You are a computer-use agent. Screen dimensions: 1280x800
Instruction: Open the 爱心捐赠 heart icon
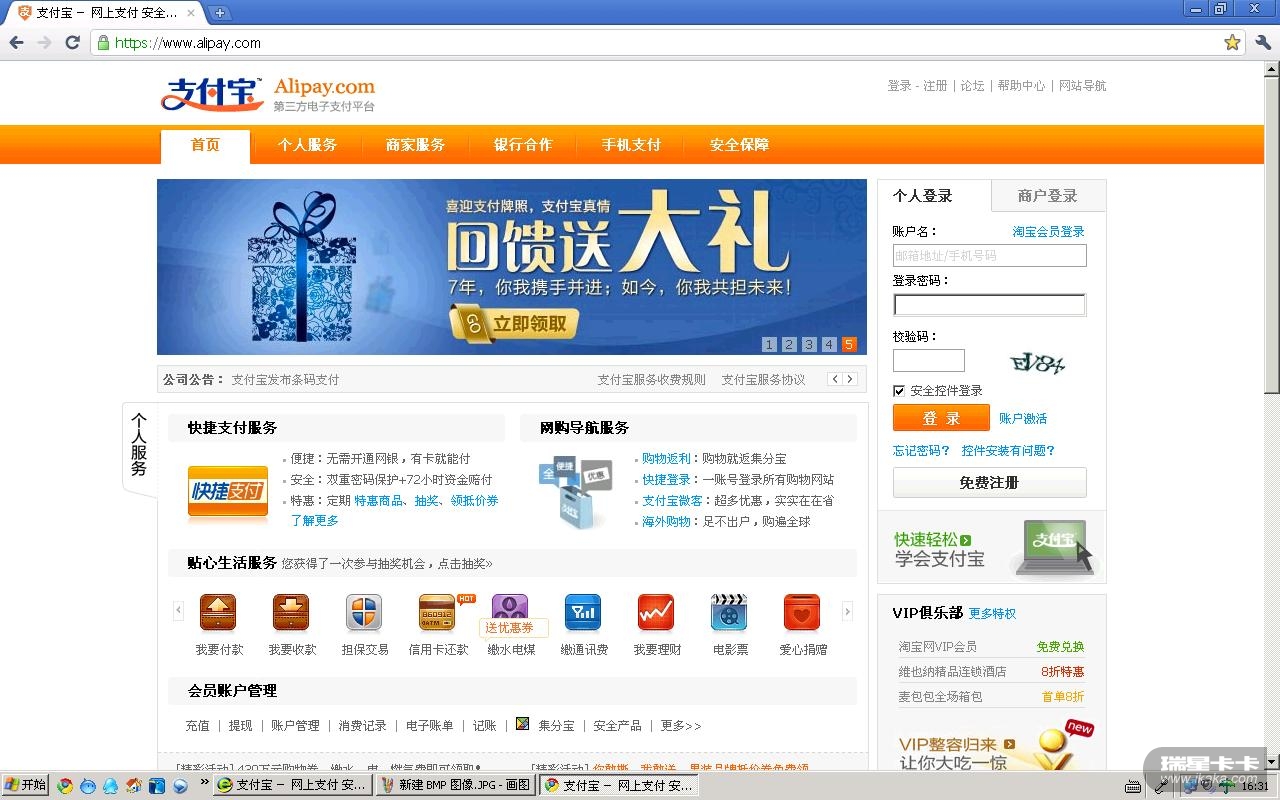(x=802, y=612)
